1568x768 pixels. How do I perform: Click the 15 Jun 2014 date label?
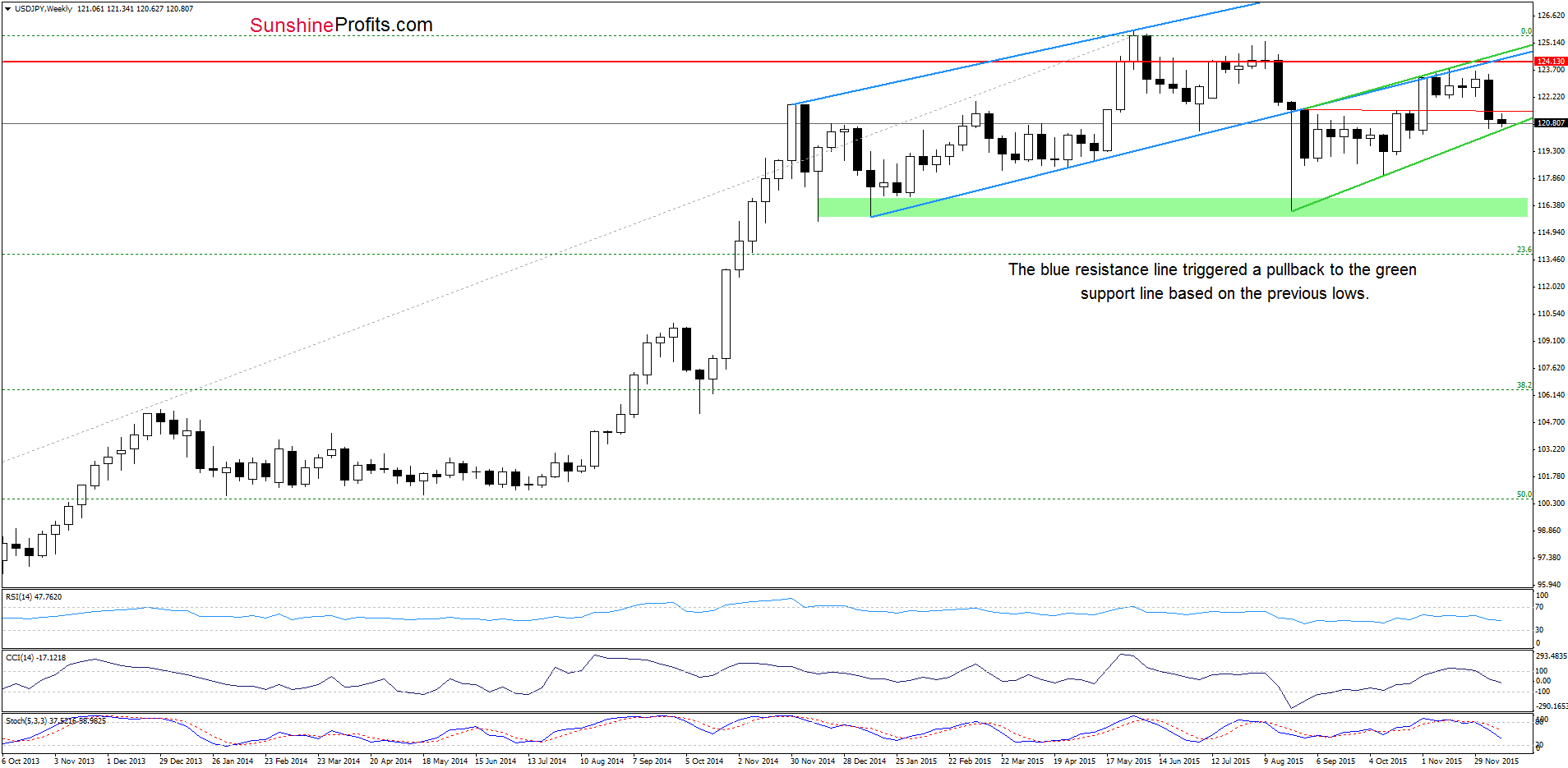tap(496, 761)
